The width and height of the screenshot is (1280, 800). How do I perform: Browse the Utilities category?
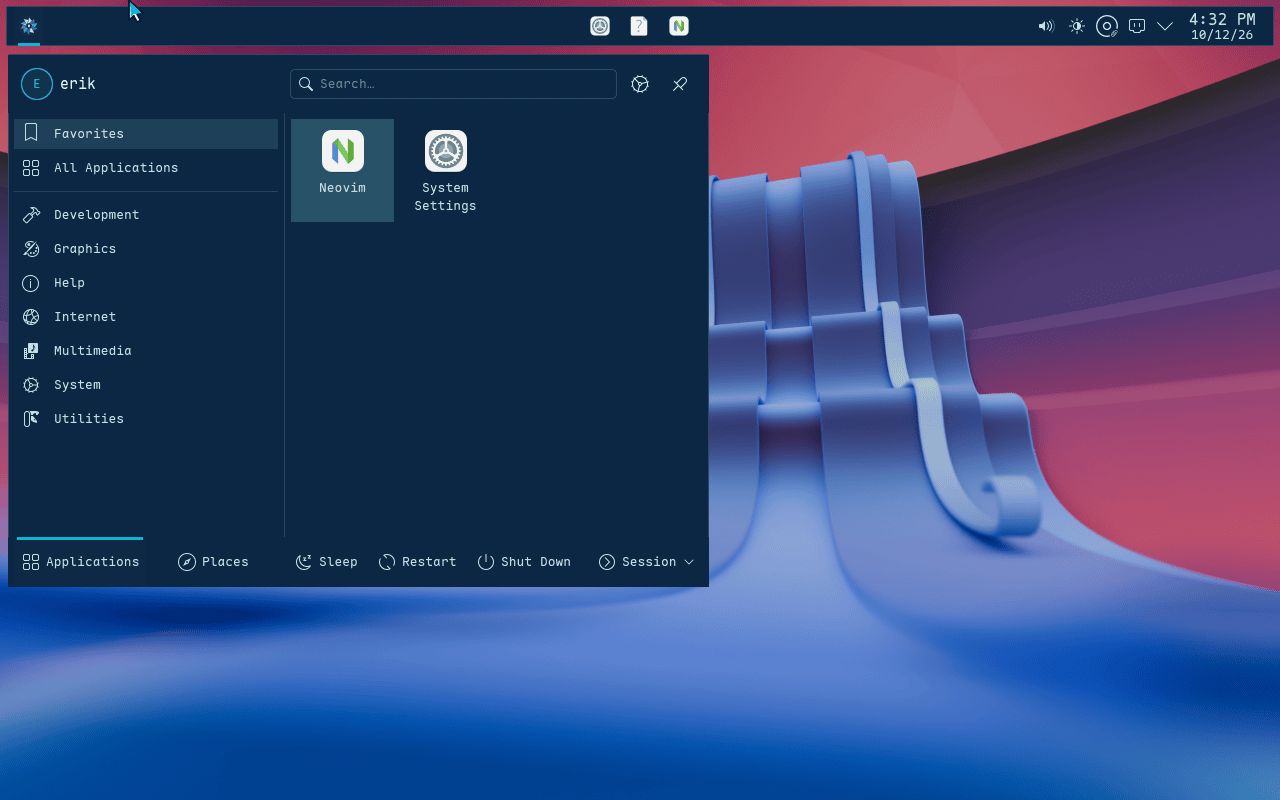coord(146,419)
